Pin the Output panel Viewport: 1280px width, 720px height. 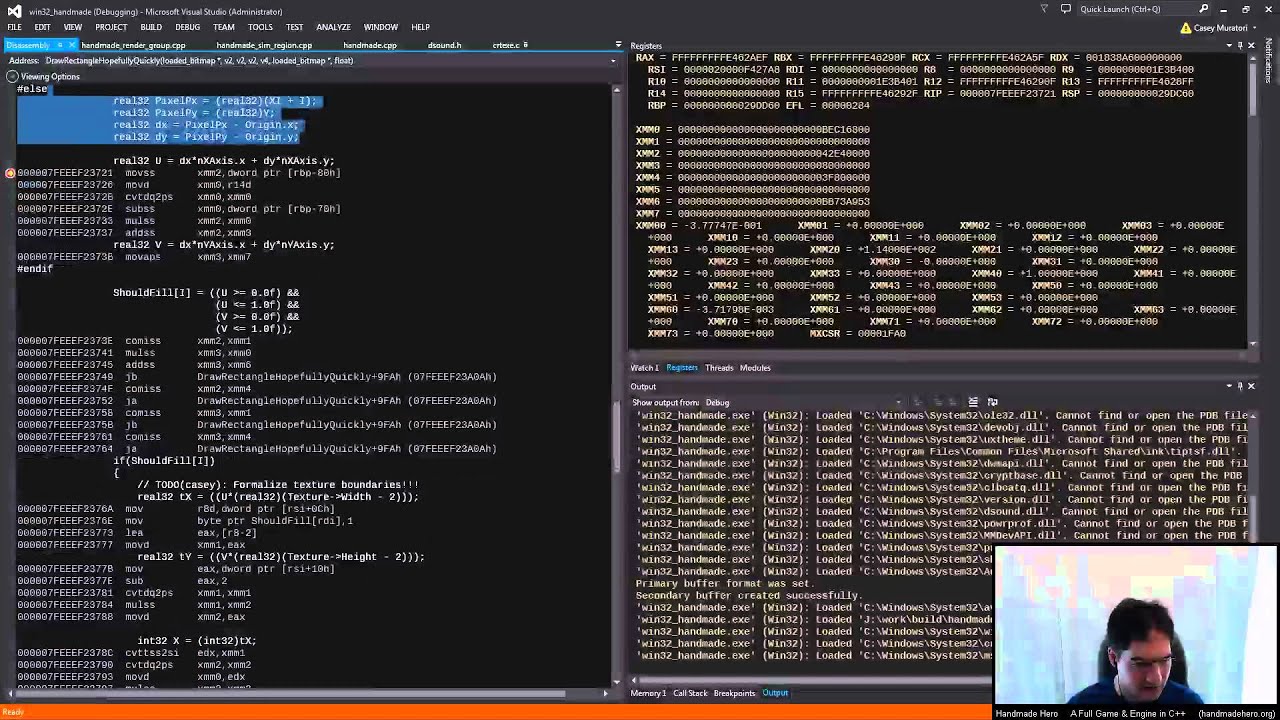coord(1240,386)
